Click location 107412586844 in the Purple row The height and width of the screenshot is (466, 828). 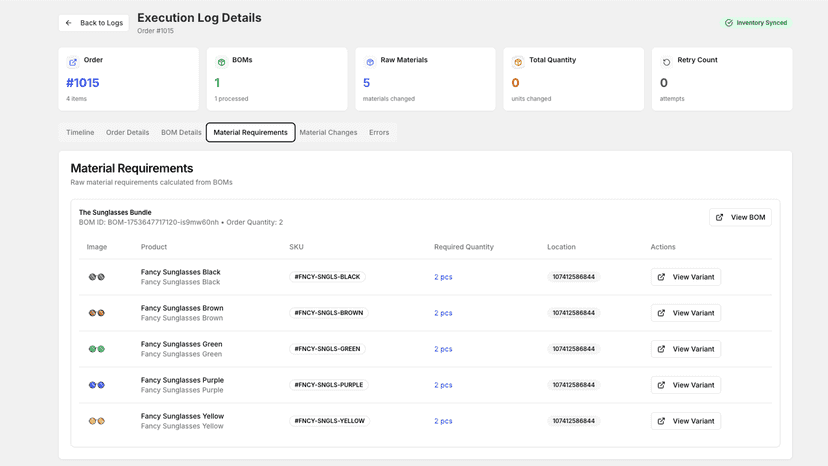[573, 385]
